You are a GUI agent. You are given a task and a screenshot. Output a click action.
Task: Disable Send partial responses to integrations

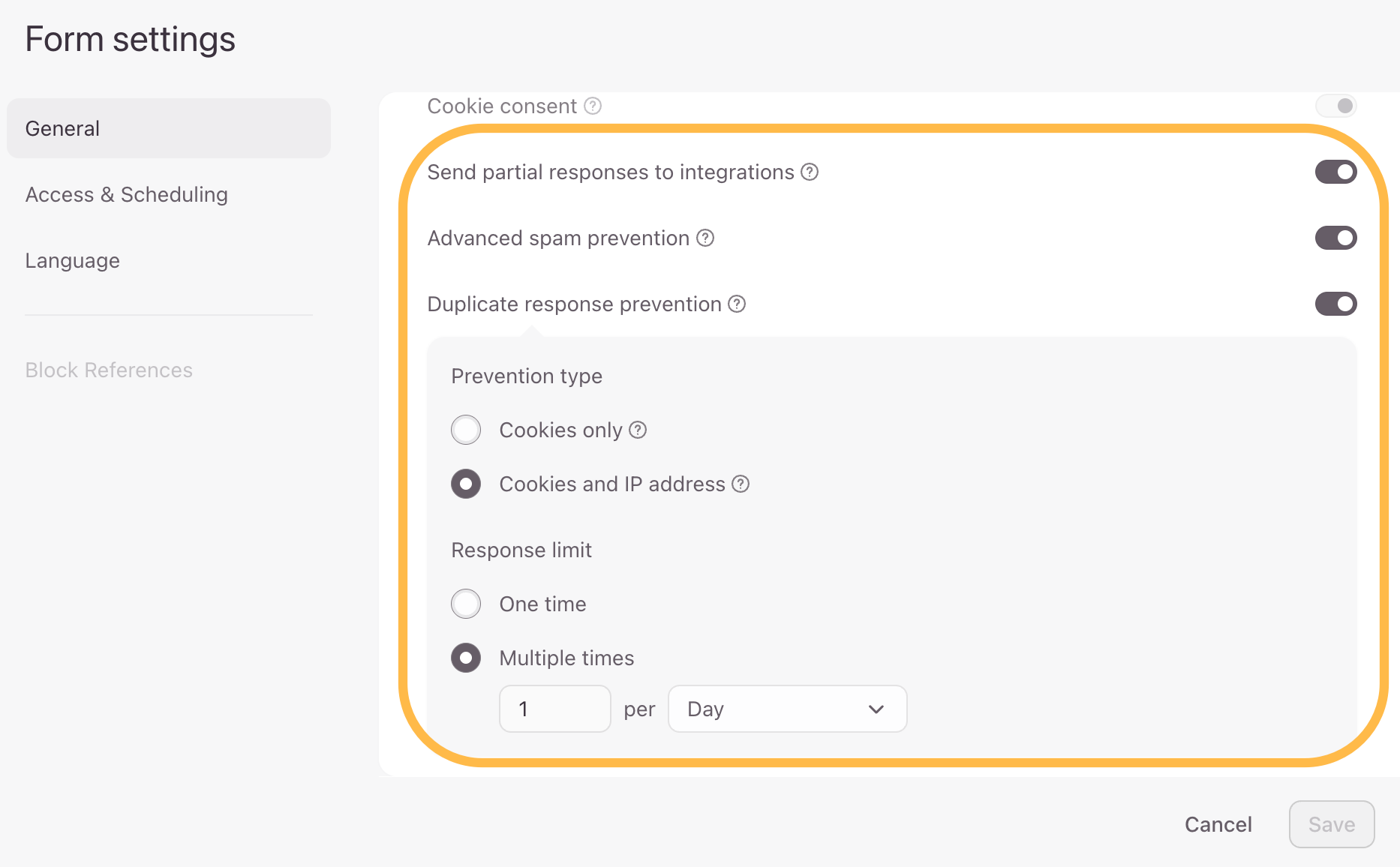(1336, 172)
